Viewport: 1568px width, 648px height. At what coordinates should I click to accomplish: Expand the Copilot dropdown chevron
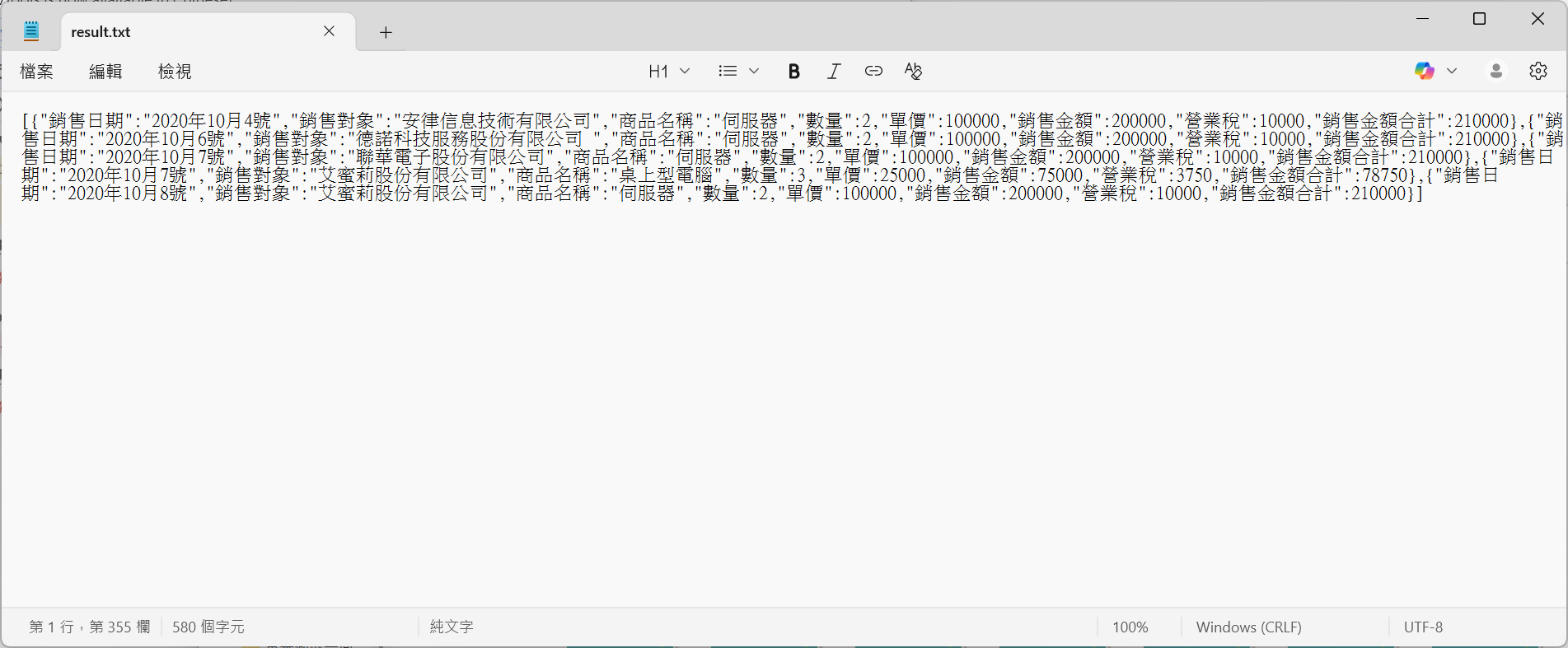pyautogui.click(x=1452, y=72)
